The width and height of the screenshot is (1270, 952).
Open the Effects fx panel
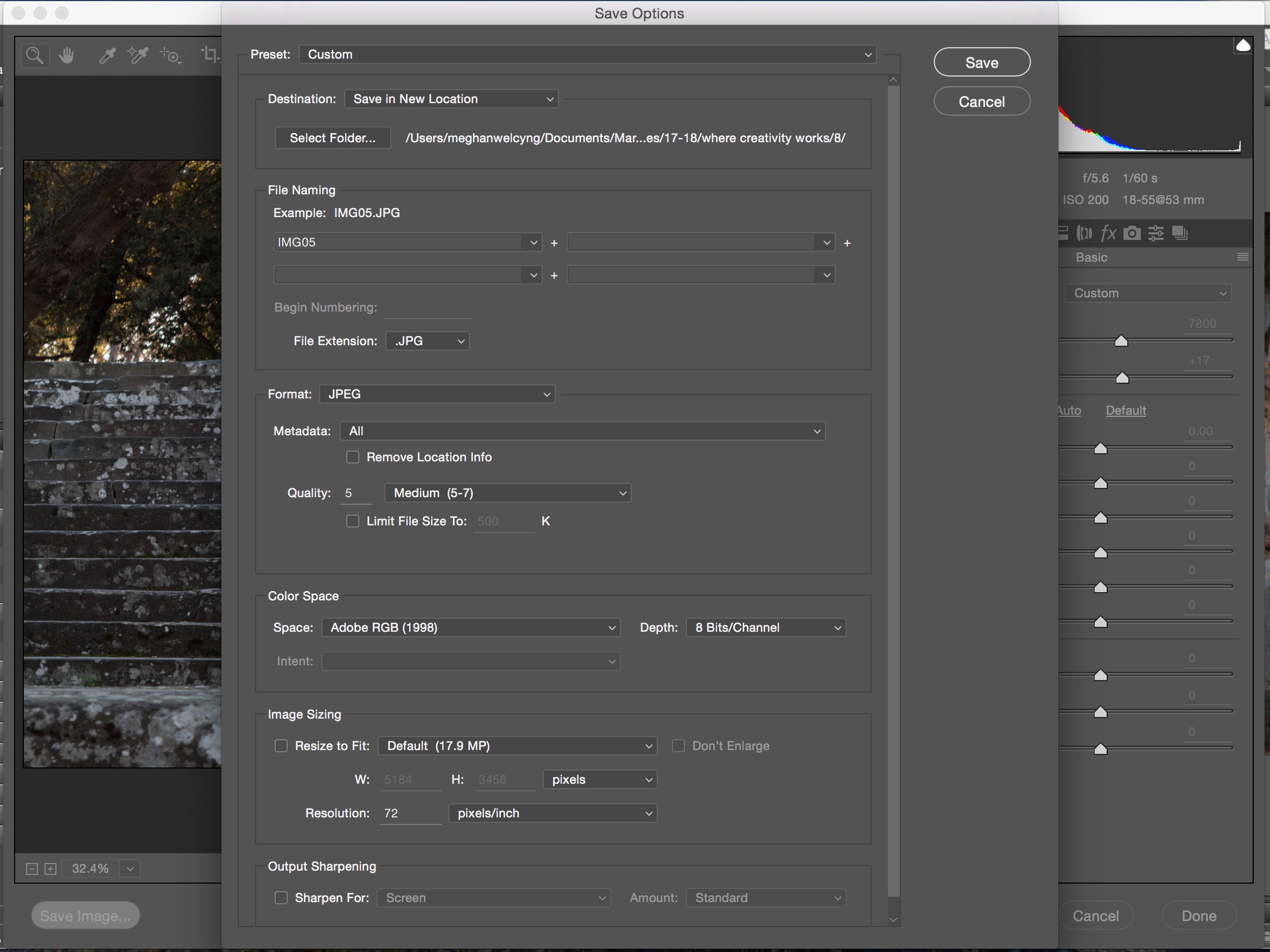pos(1109,232)
